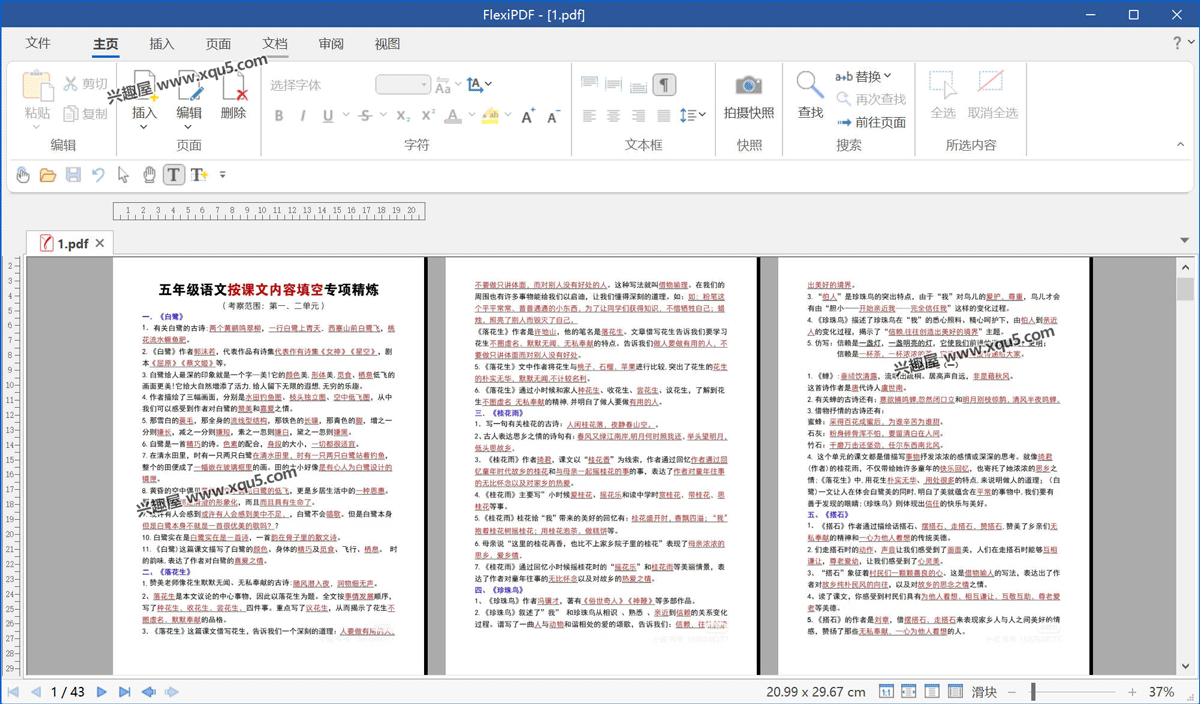Apply superscript formatting
This screenshot has height=704, width=1200.
[428, 115]
